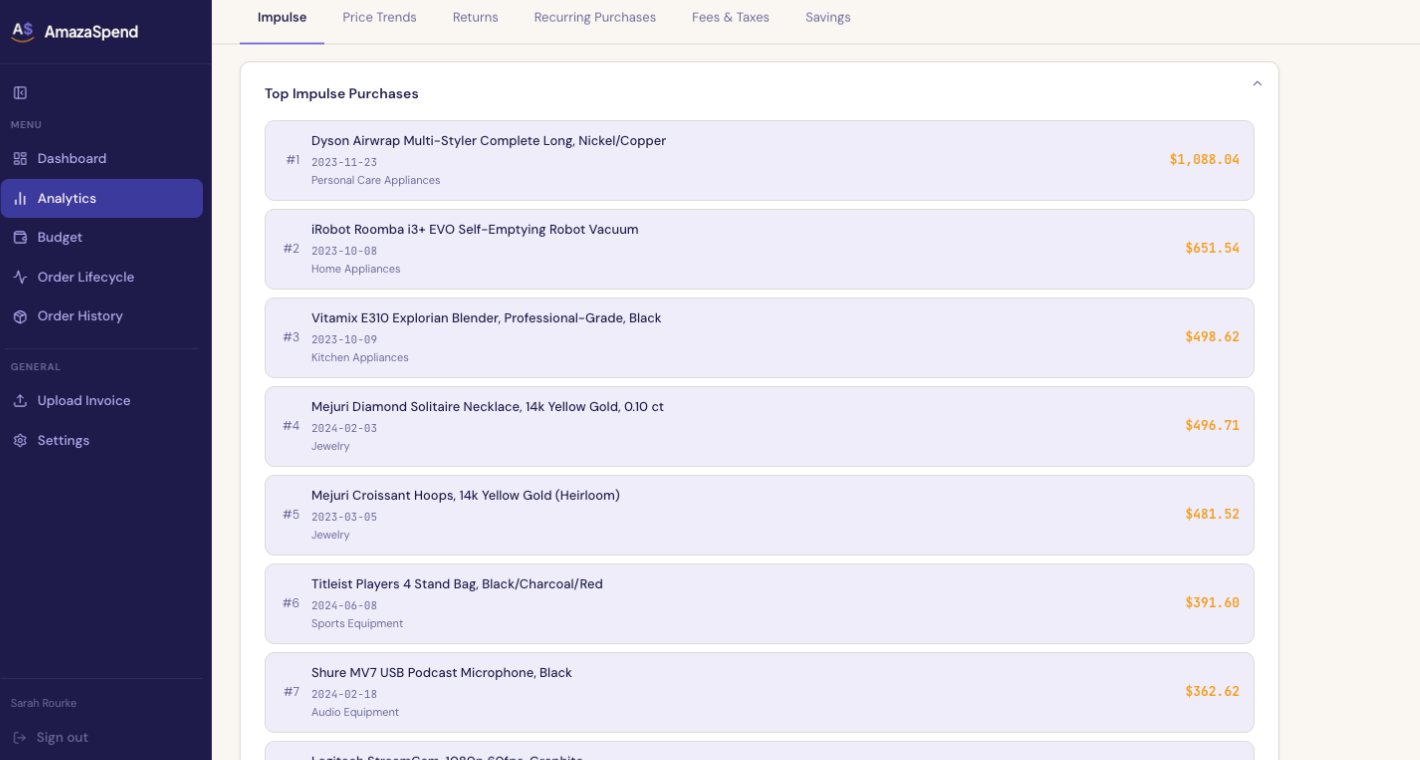The image size is (1420, 760).
Task: Select the Savings tab
Action: pyautogui.click(x=828, y=18)
